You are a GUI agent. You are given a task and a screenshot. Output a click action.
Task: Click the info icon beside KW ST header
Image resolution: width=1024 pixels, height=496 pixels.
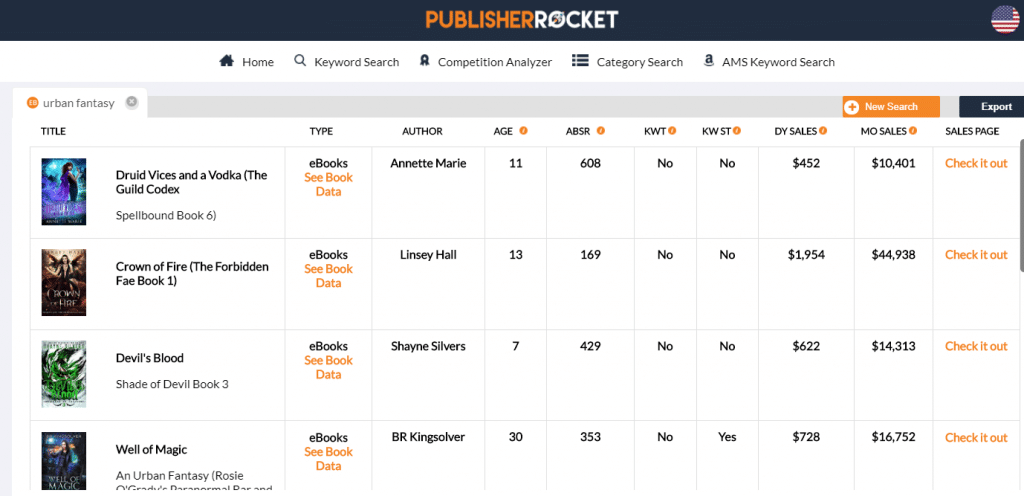coord(737,131)
